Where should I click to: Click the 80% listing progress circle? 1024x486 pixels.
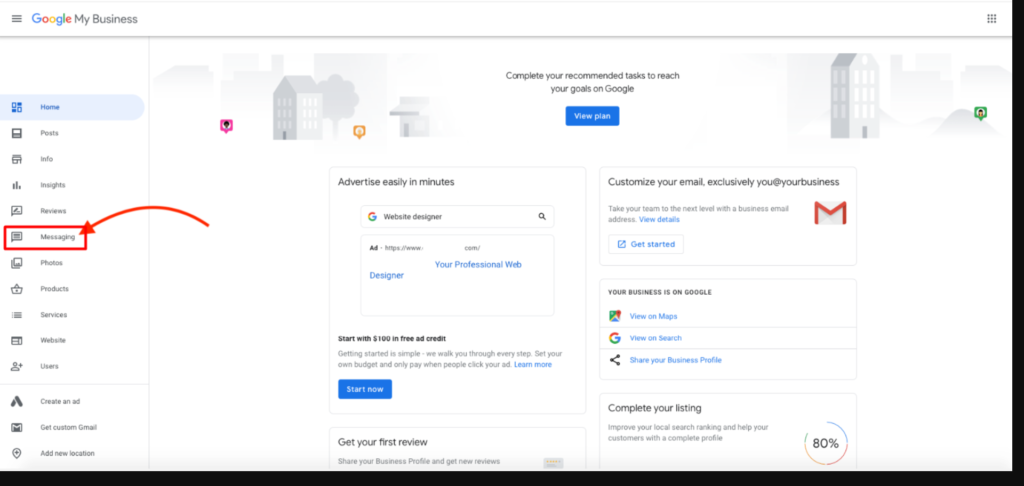click(x=825, y=443)
